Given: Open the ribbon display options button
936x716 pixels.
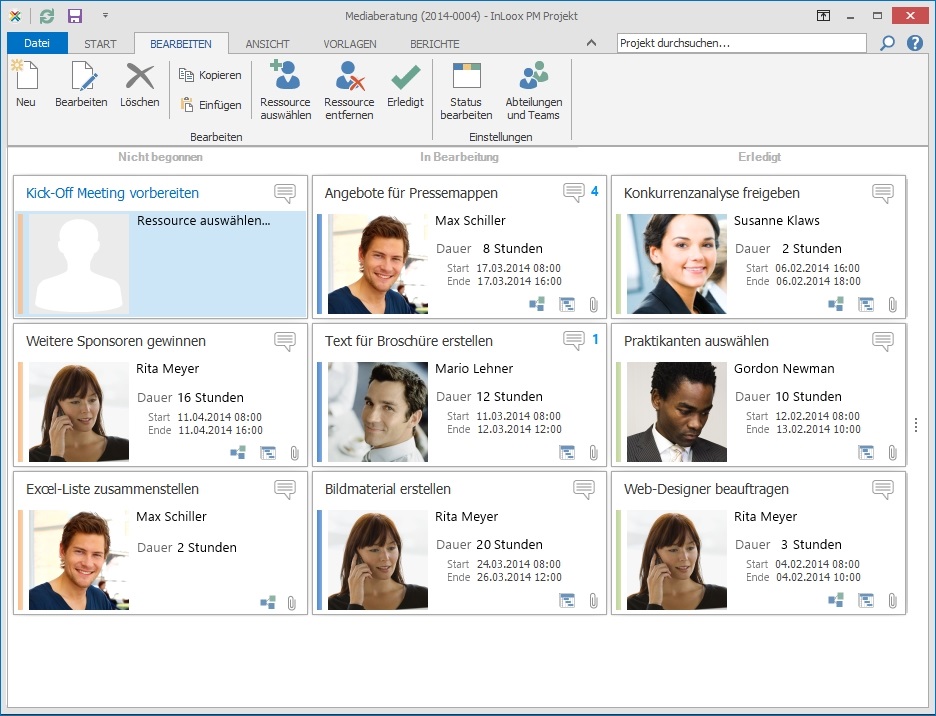Looking at the screenshot, I should (x=823, y=16).
